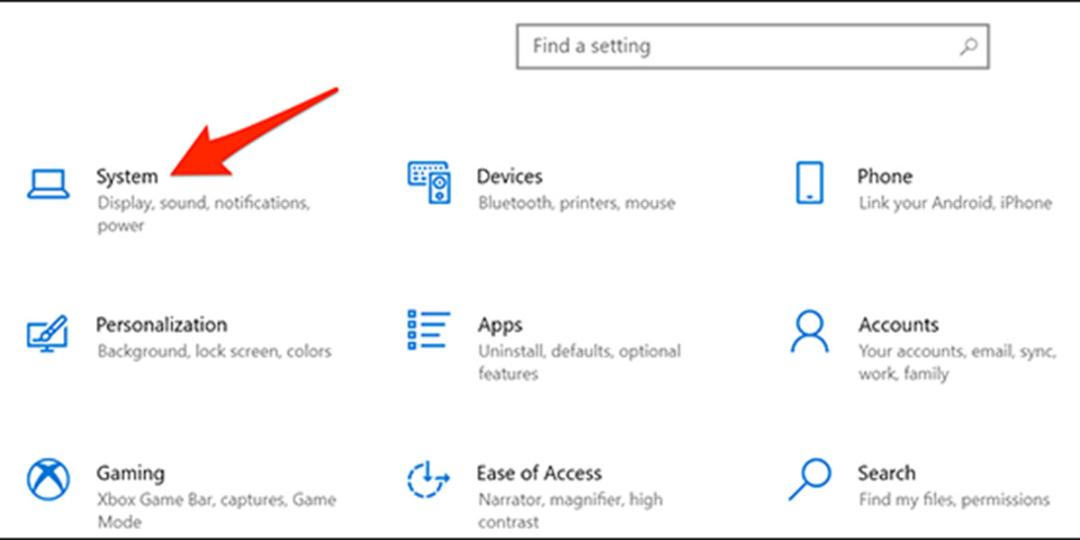Select the Accounts heading
Screen dimensions: 1080x540
click(x=898, y=324)
